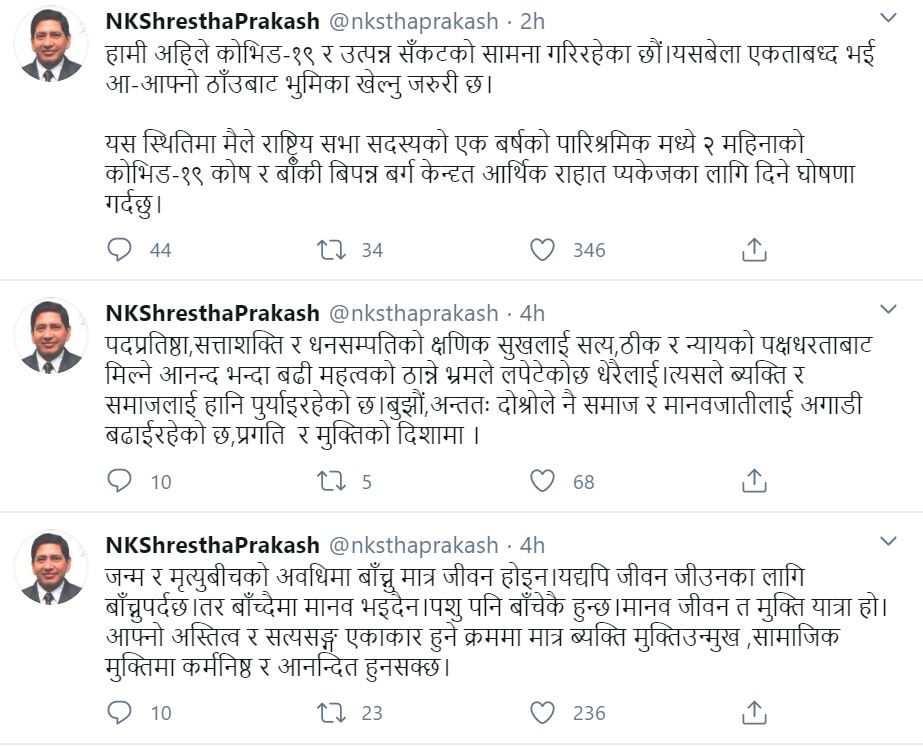Retweet the tweet with 23 retweets
Viewport: 923px width, 747px height.
click(x=331, y=713)
